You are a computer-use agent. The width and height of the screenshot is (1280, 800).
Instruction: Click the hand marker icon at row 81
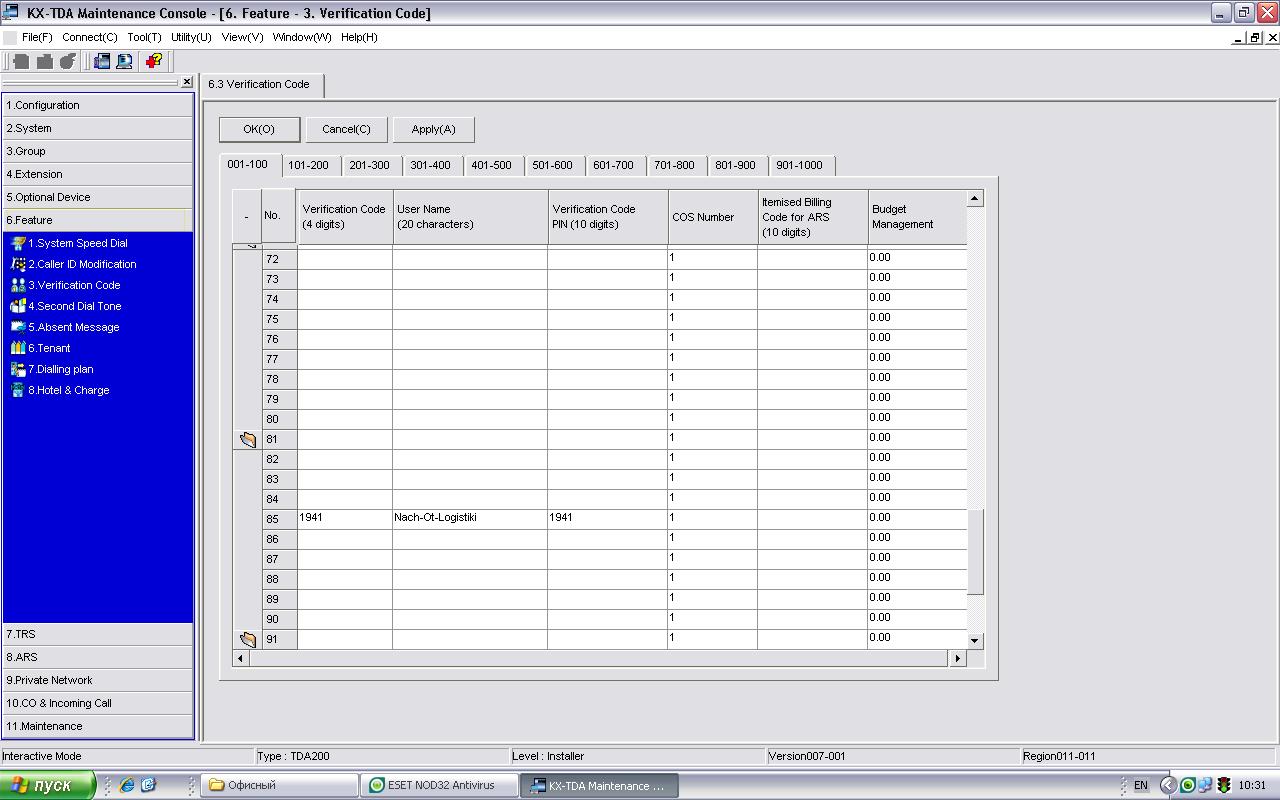pos(248,439)
